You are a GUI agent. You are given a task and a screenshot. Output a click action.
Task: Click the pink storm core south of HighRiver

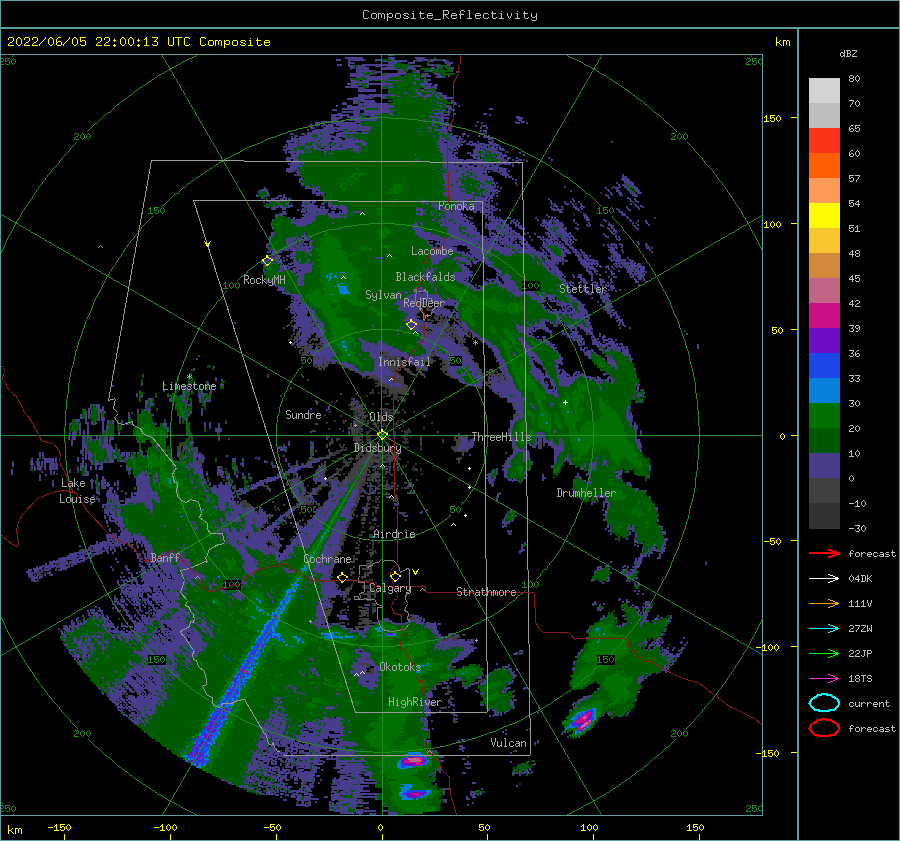413,762
